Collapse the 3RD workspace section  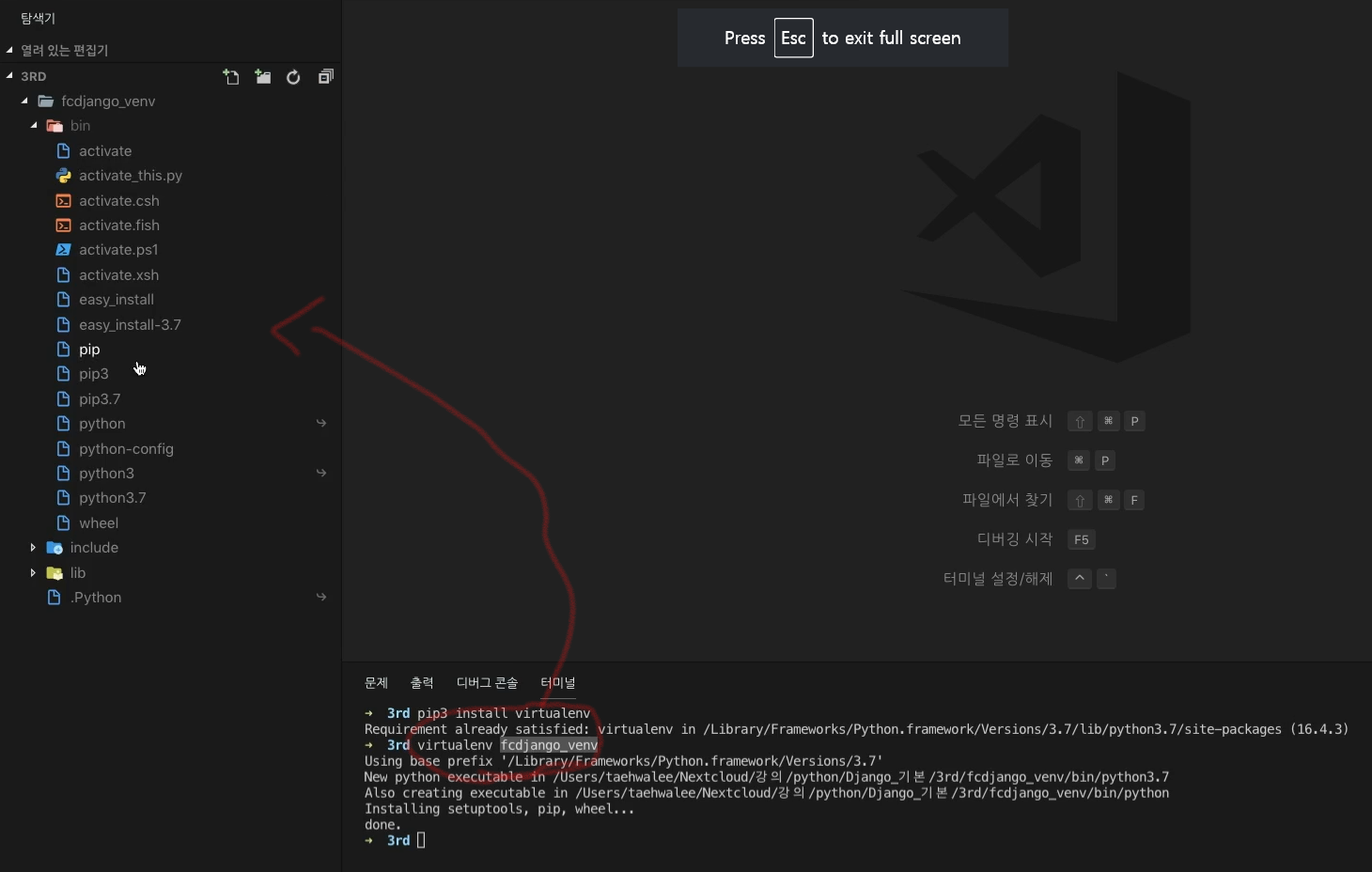click(x=9, y=76)
